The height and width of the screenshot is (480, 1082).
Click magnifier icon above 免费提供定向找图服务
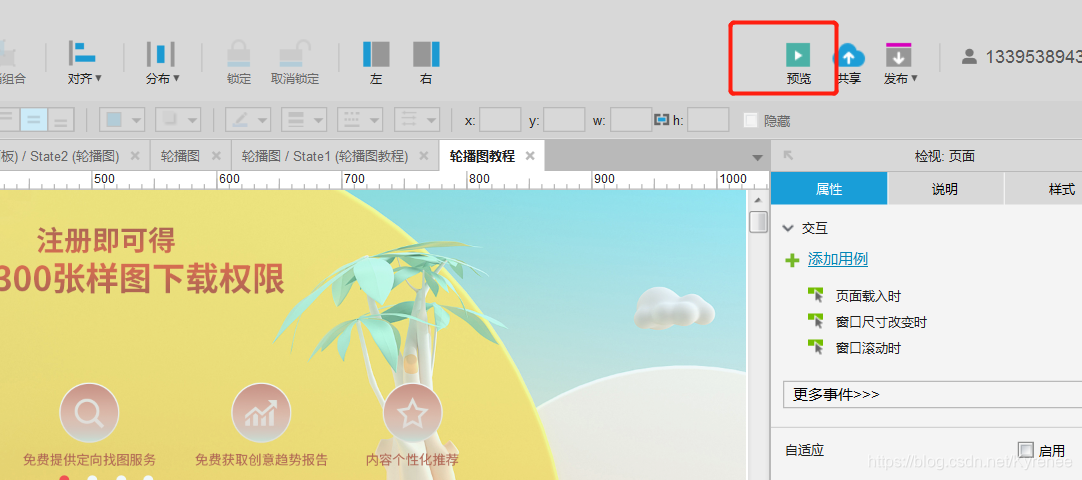tap(89, 413)
